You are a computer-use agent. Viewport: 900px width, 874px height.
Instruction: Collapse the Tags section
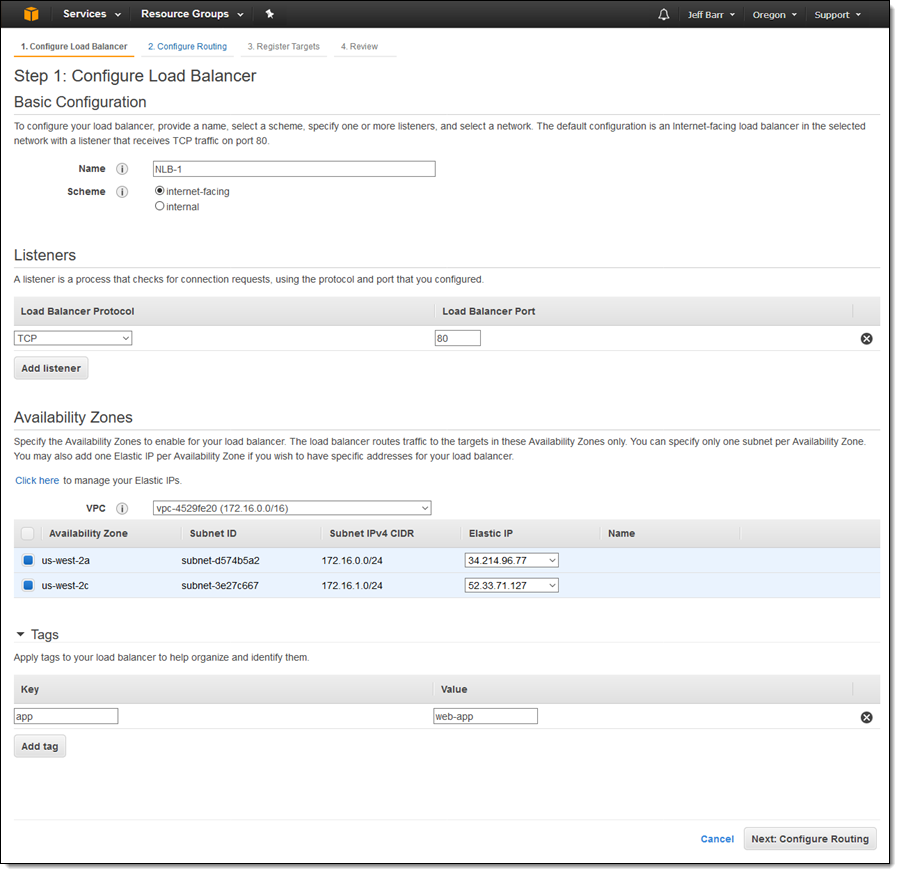(21, 635)
